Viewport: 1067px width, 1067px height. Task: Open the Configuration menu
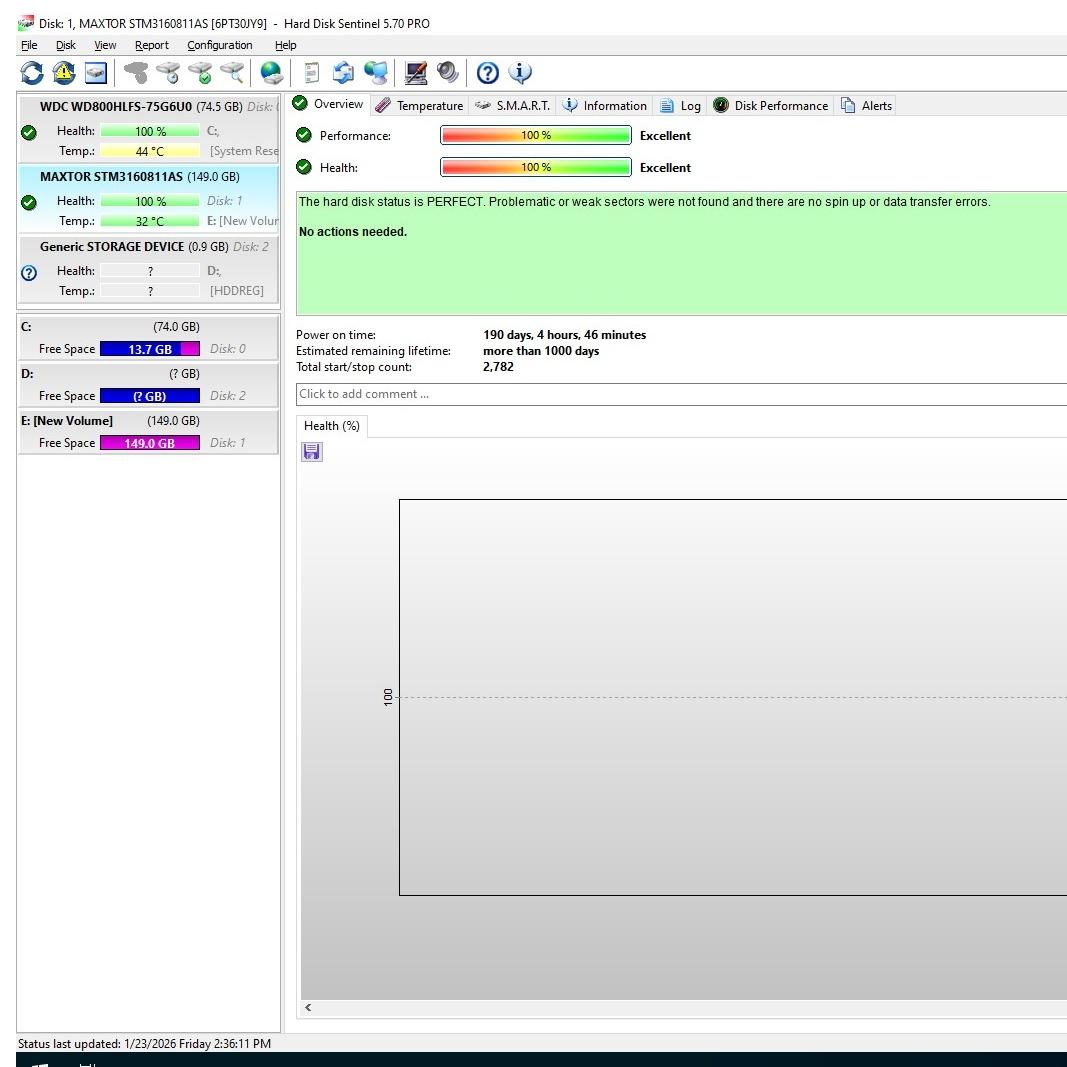[x=219, y=45]
